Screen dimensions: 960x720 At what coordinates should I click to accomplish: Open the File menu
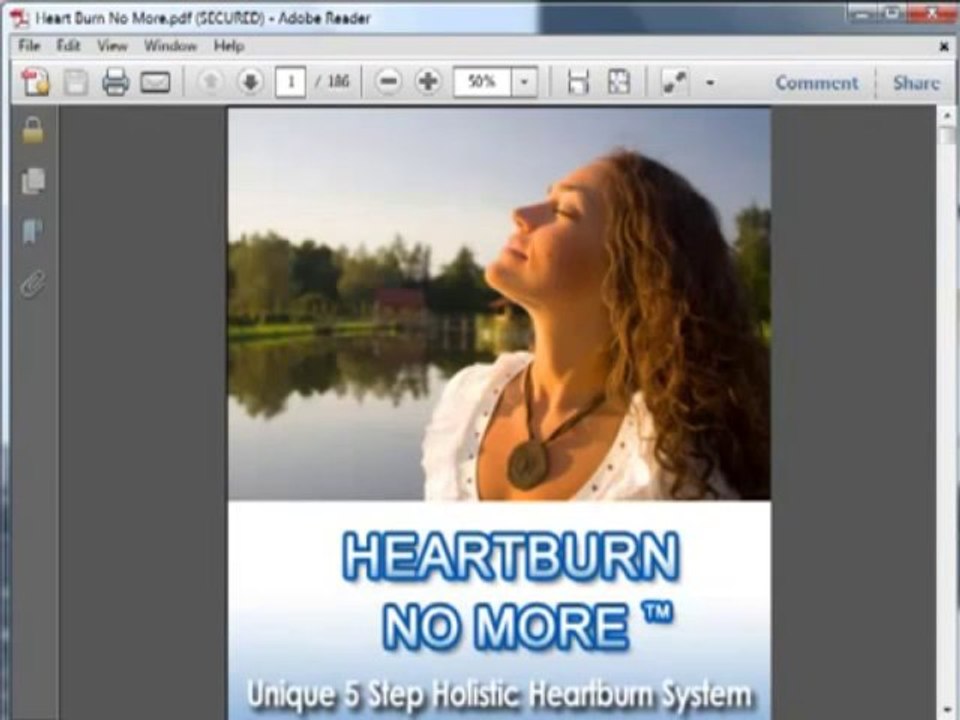[29, 46]
